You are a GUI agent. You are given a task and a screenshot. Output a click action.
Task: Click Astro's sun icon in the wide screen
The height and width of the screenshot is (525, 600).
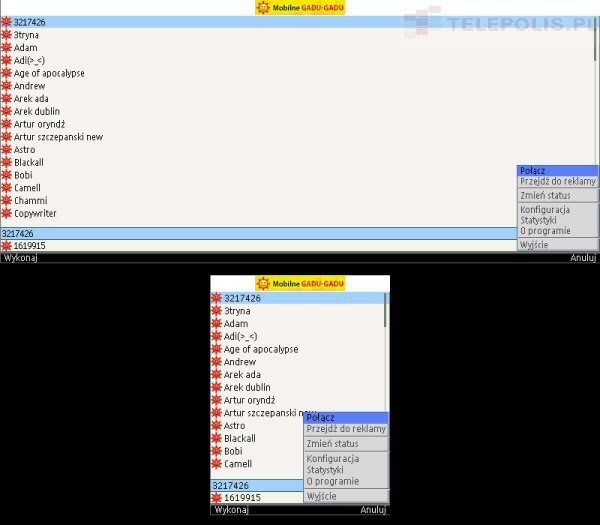(7, 150)
